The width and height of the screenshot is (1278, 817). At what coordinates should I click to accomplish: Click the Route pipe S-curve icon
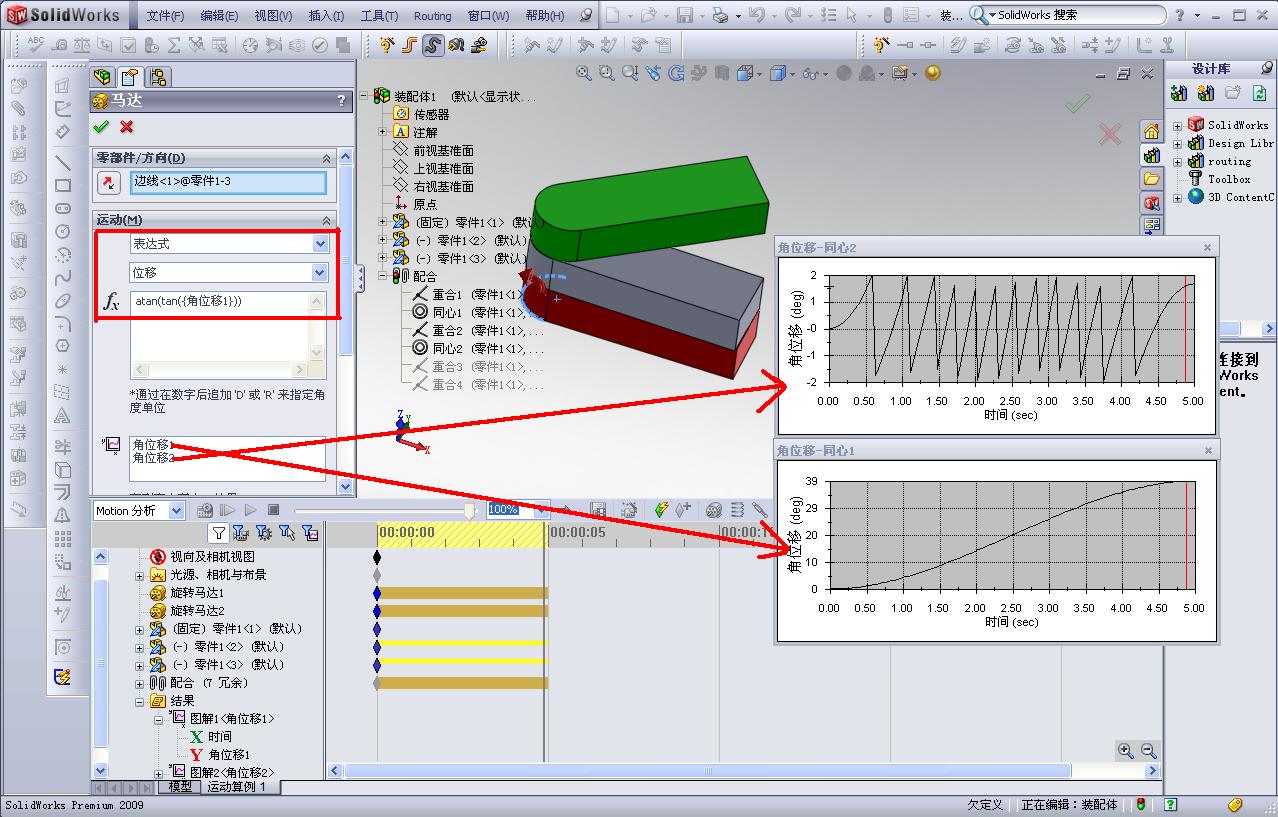point(432,45)
